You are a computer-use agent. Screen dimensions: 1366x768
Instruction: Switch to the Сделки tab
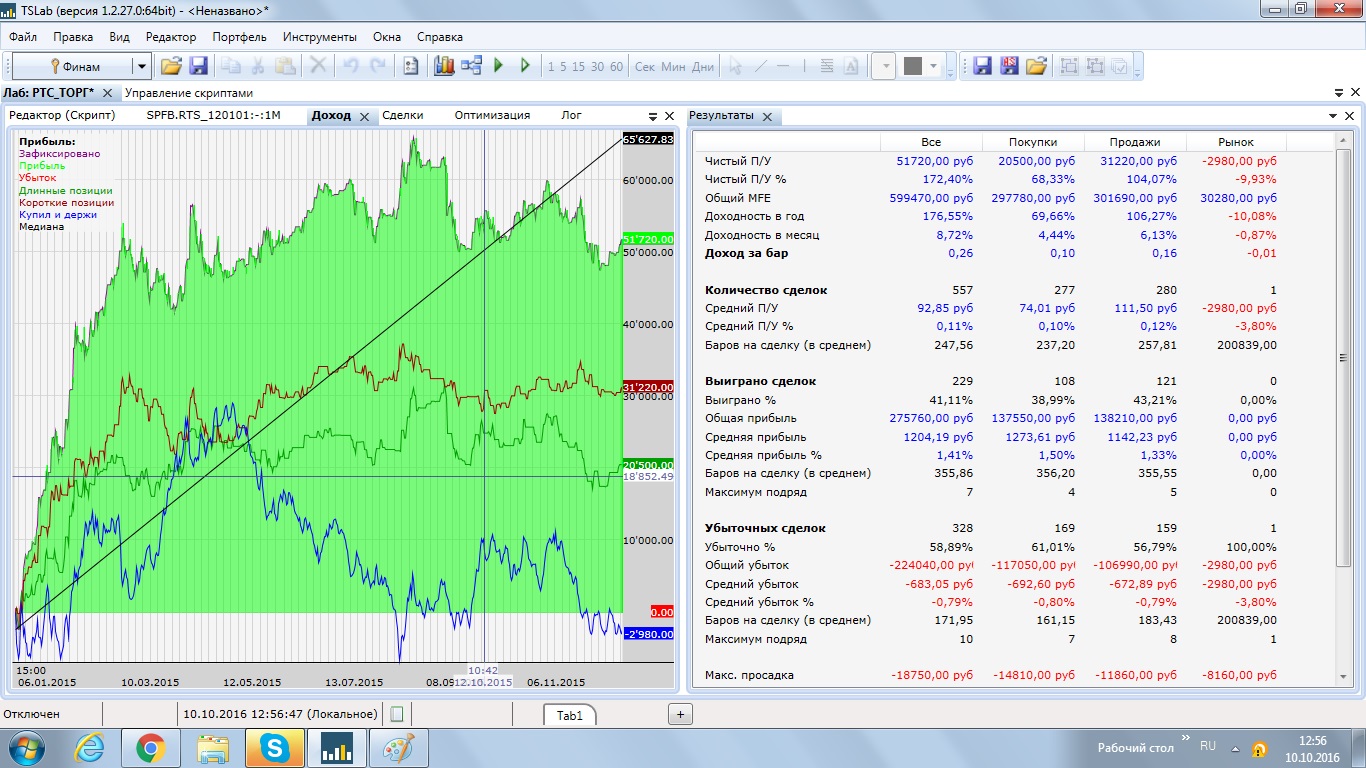pyautogui.click(x=402, y=115)
